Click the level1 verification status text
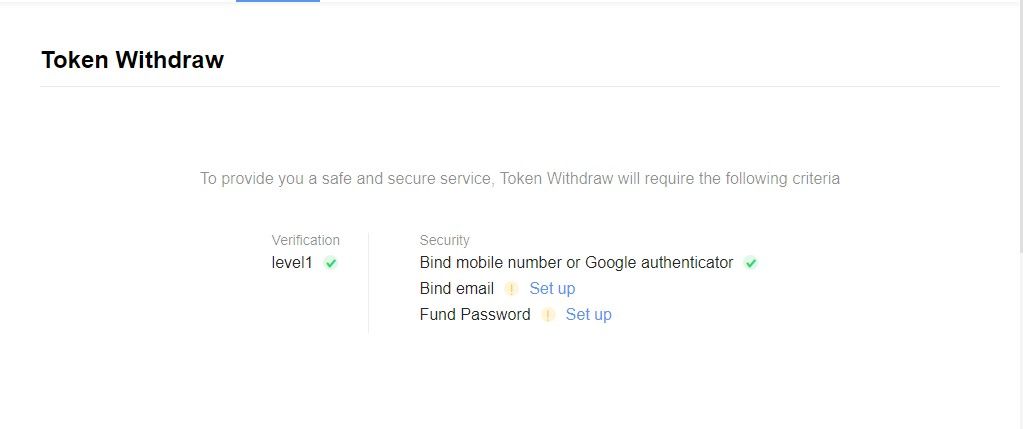1023x429 pixels. pos(292,263)
